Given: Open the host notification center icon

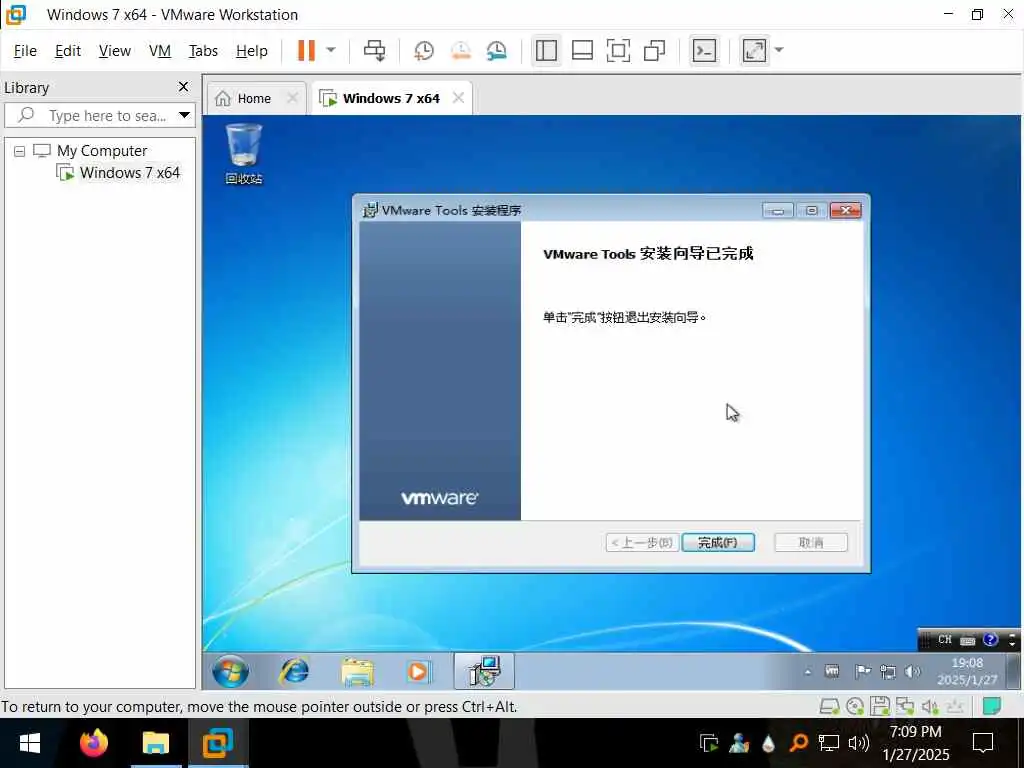Looking at the screenshot, I should (x=983, y=743).
